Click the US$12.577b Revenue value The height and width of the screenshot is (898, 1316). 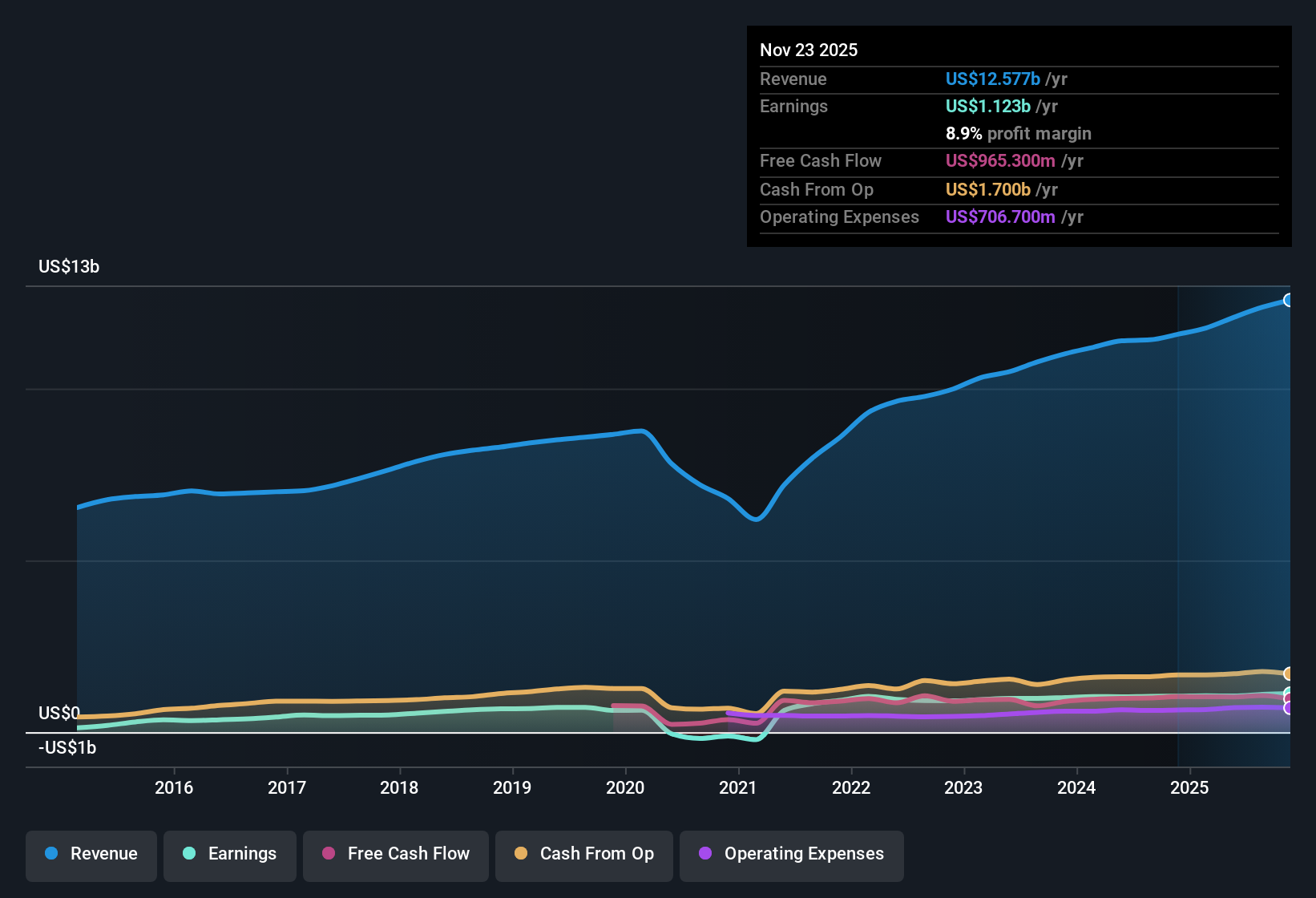pyautogui.click(x=993, y=79)
